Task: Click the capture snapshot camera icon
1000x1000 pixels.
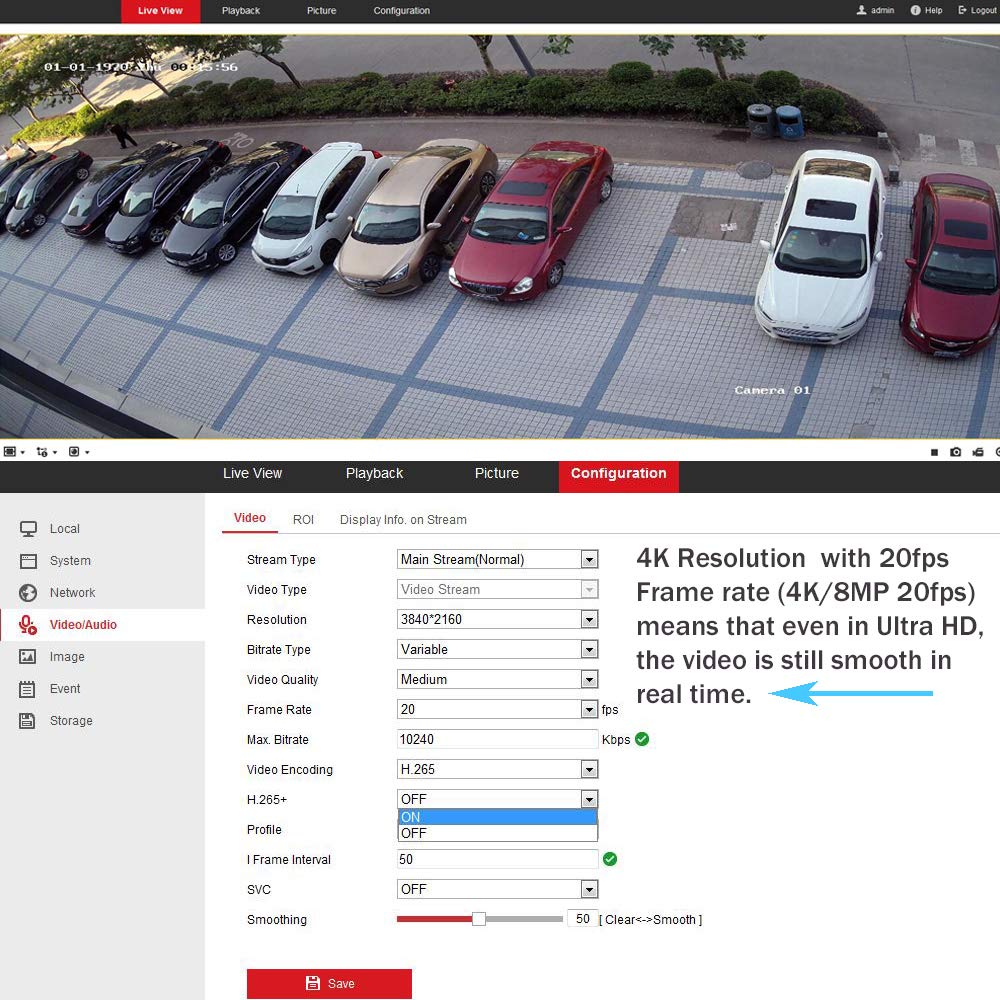Action: coord(956,452)
